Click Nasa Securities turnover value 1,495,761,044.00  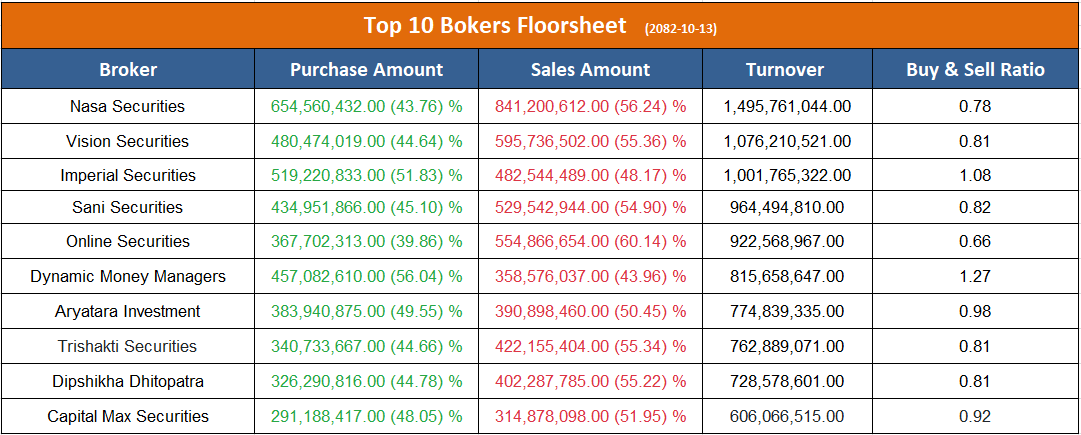[x=787, y=106]
